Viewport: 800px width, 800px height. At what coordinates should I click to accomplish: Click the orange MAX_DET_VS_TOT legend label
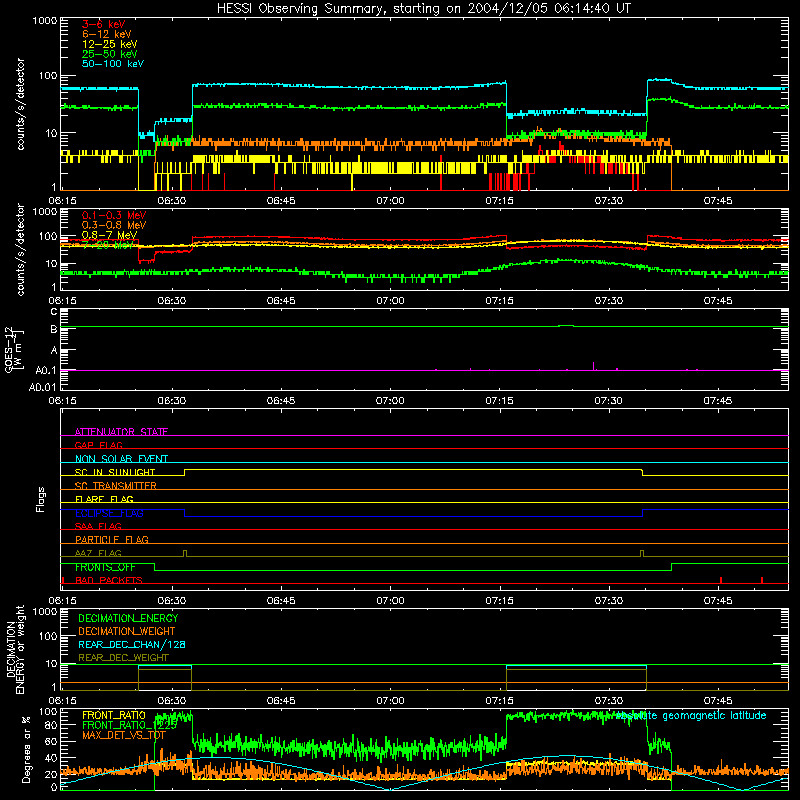pyautogui.click(x=124, y=735)
